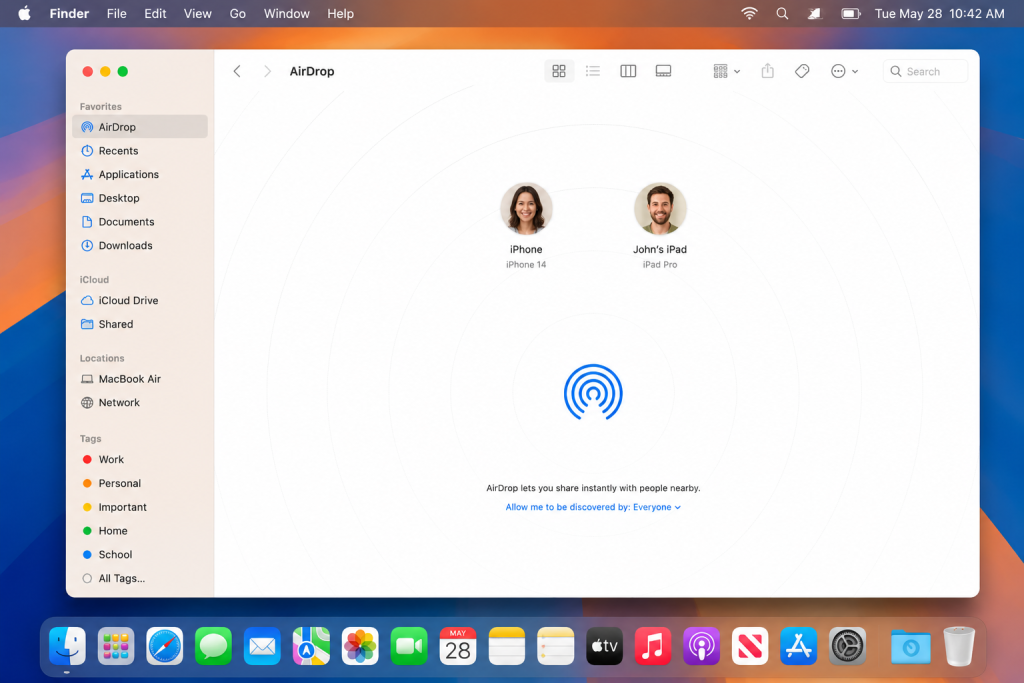Select the green Home tag
Image resolution: width=1024 pixels, height=683 pixels.
pyautogui.click(x=140, y=531)
